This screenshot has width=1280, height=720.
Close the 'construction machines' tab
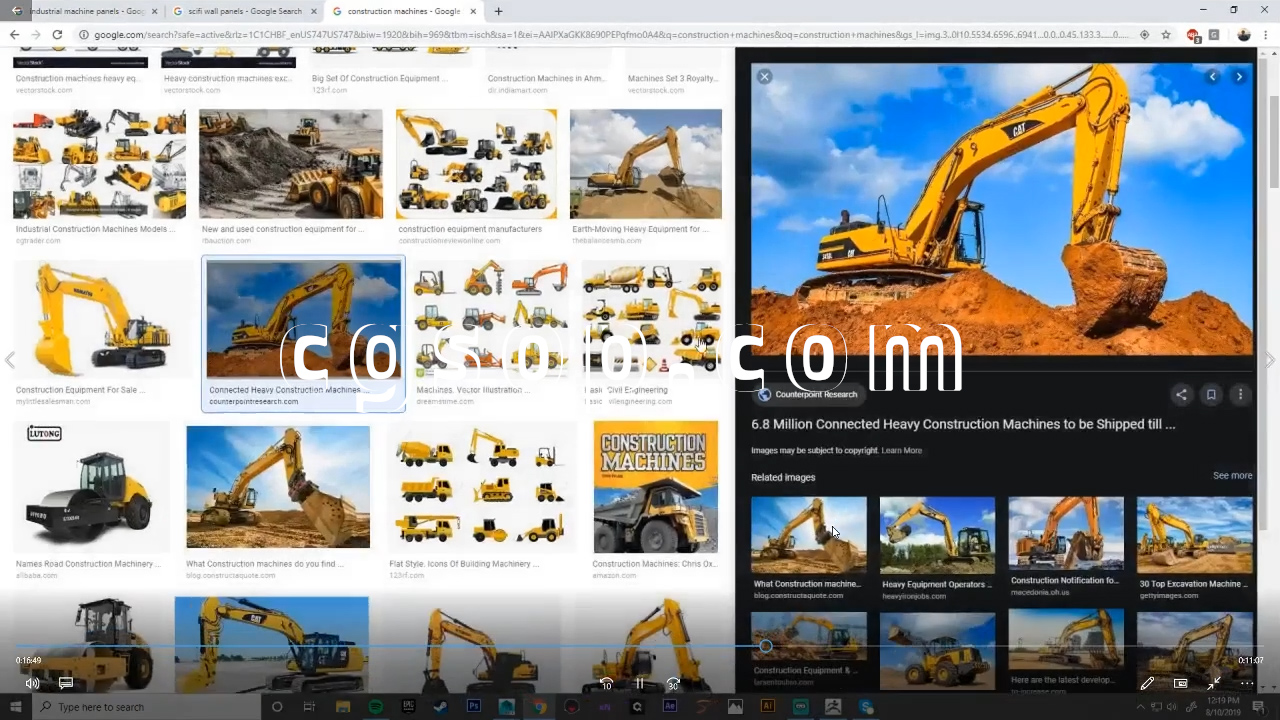pyautogui.click(x=471, y=11)
